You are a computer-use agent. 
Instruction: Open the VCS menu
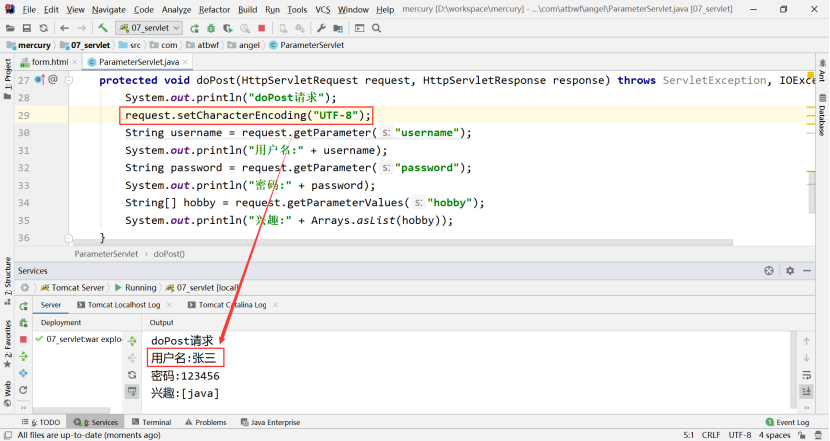click(x=322, y=10)
